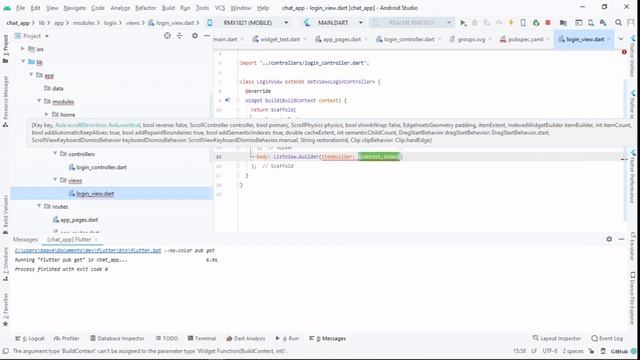This screenshot has width=640, height=360.
Task: Click the UTF-8 encoding in status bar
Action: coord(550,351)
